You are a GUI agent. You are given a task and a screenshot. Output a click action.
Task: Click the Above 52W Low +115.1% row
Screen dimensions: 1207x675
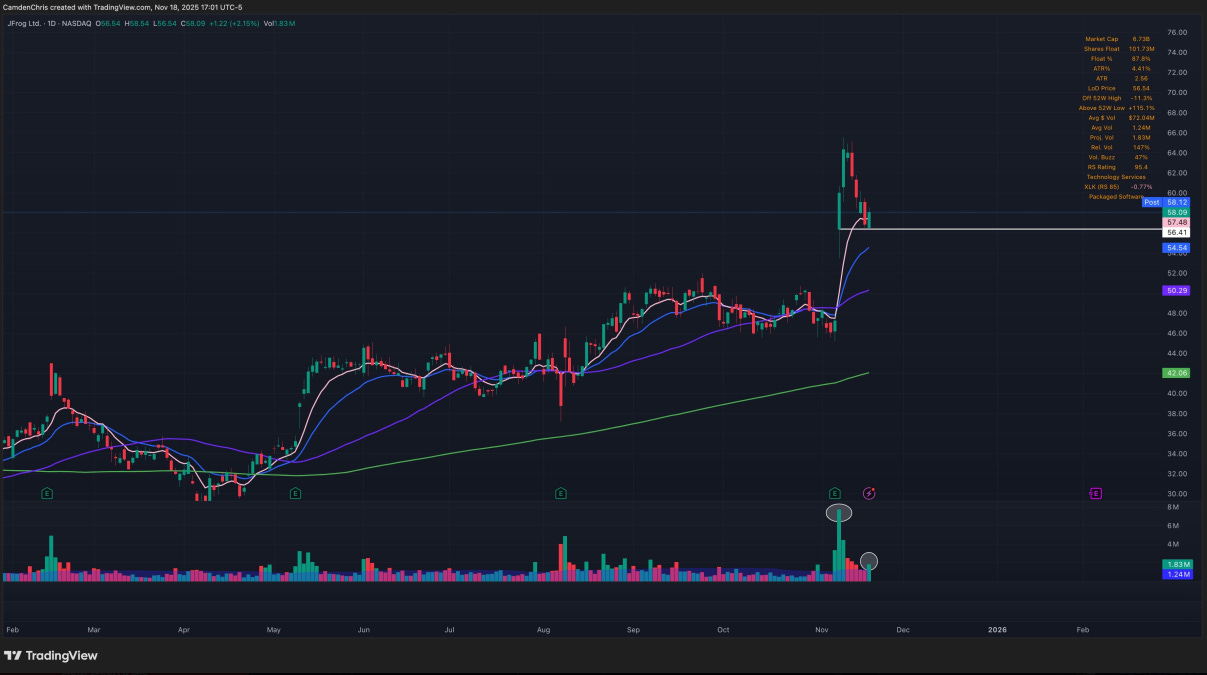point(1116,108)
